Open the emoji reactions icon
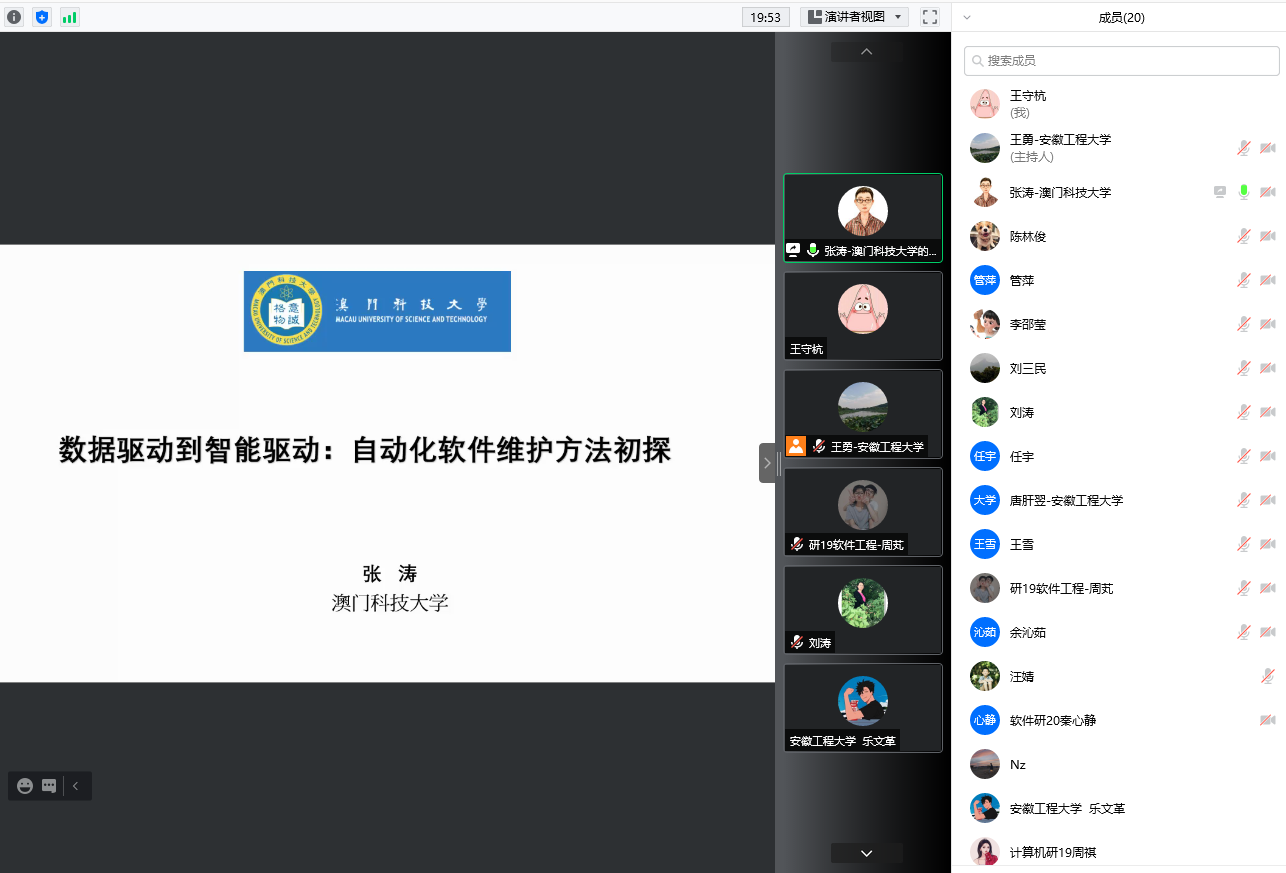This screenshot has height=873, width=1286. click(25, 786)
